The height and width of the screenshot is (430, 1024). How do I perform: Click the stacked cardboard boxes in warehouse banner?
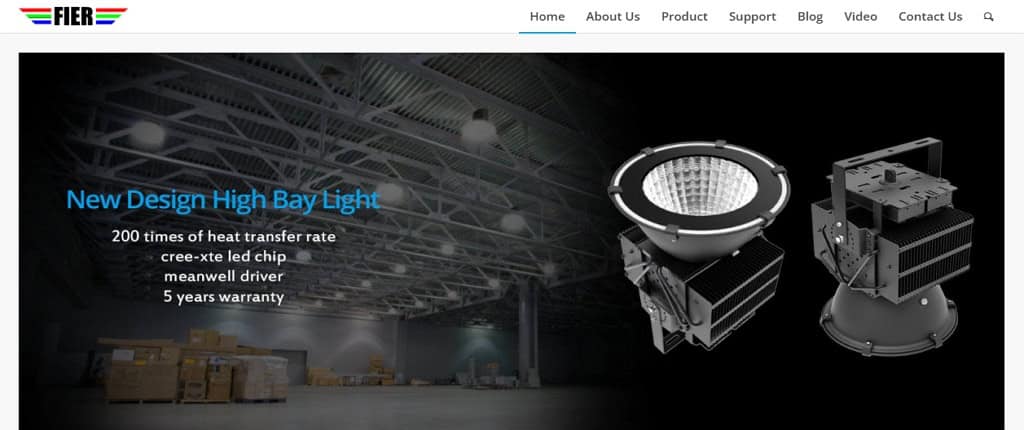[x=191, y=366]
